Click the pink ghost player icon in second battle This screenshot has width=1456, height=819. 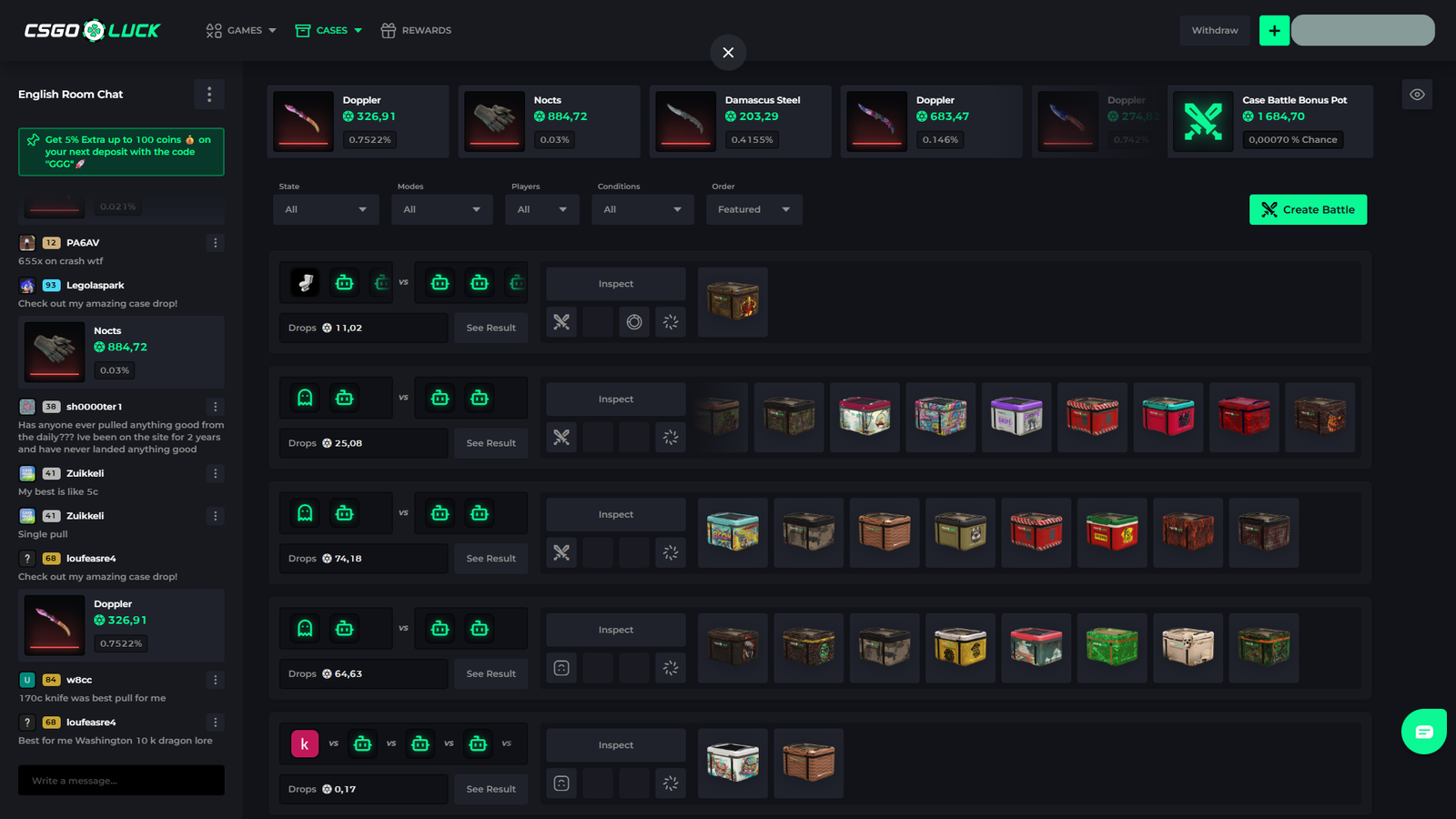[x=304, y=398]
